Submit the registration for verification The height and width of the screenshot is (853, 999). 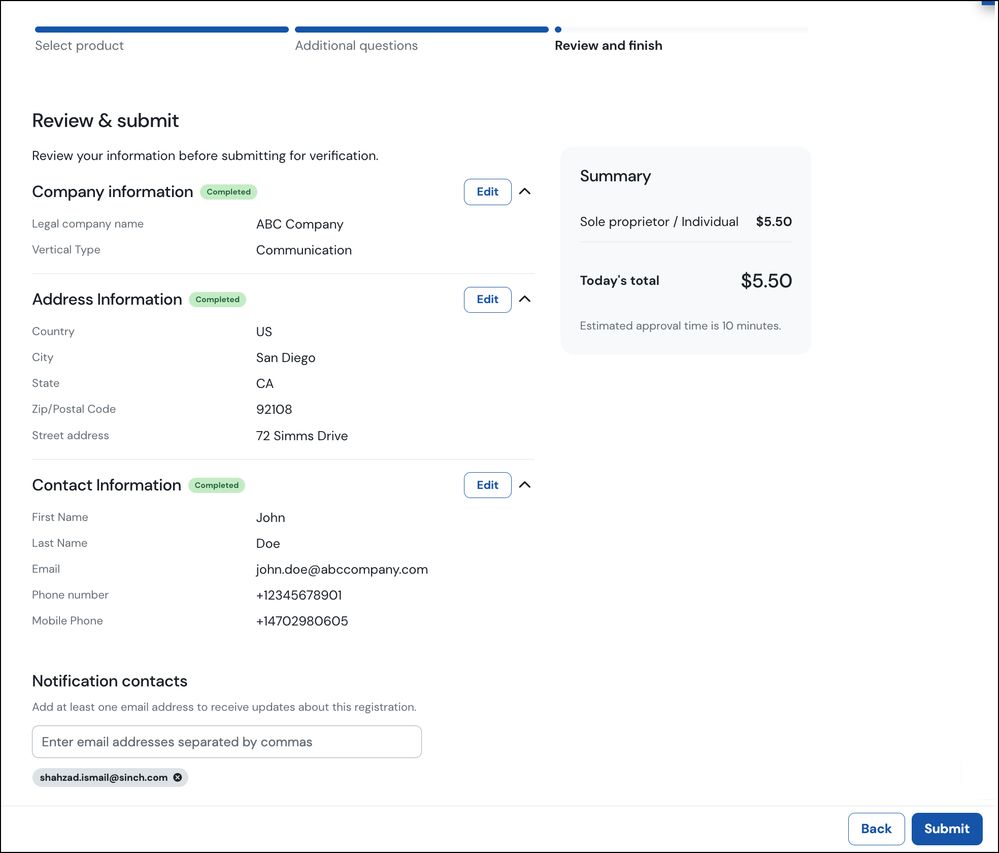tap(947, 829)
